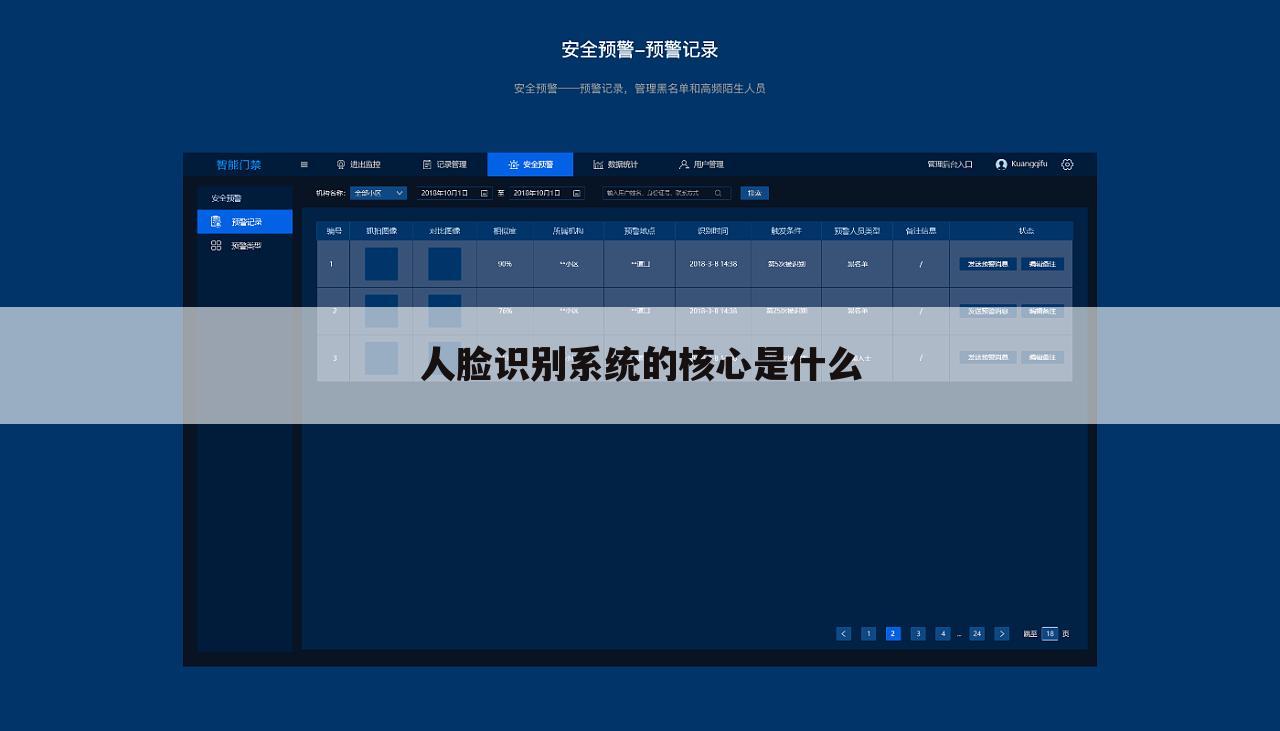The image size is (1280, 731).
Task: Click the magnifier icon in search box
Action: (718, 193)
